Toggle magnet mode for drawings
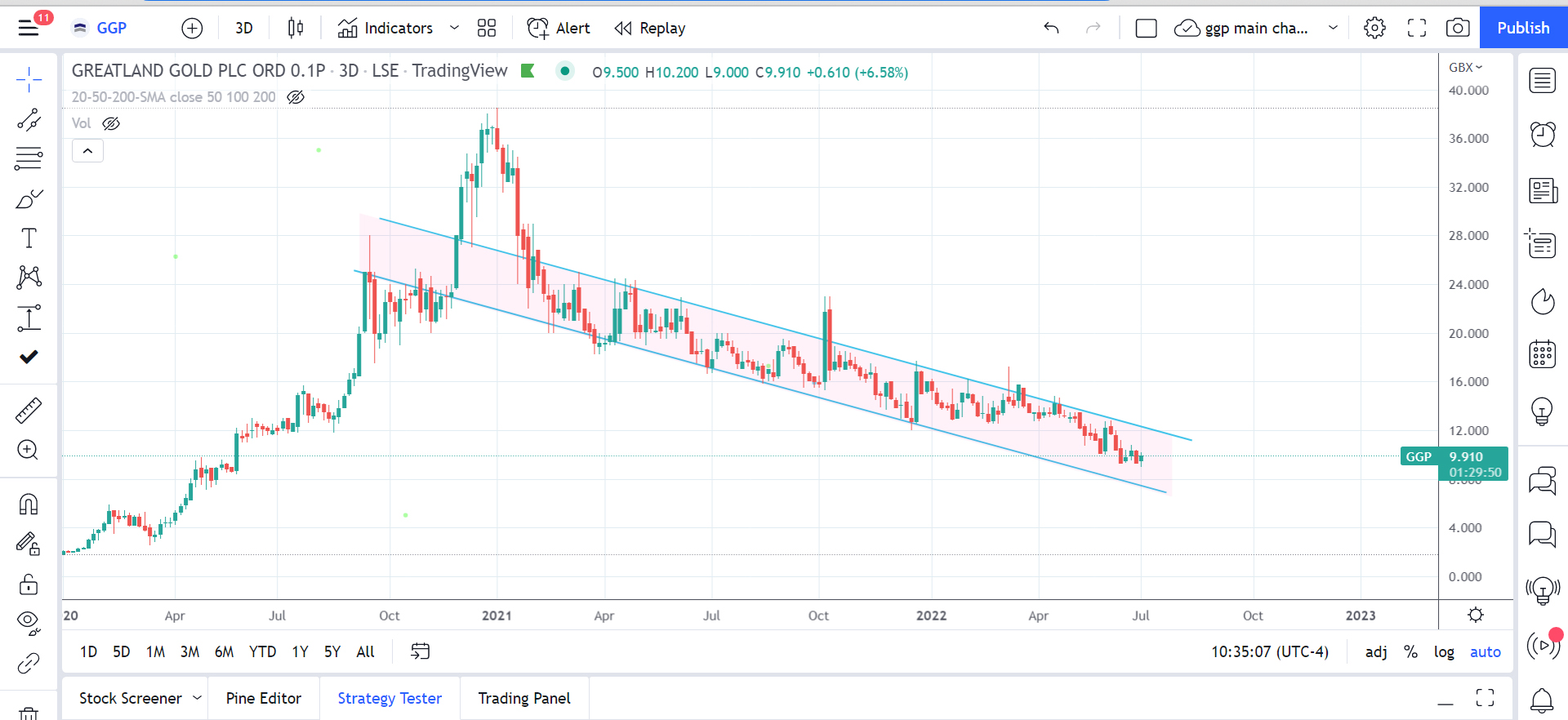This screenshot has height=720, width=1568. click(x=29, y=504)
